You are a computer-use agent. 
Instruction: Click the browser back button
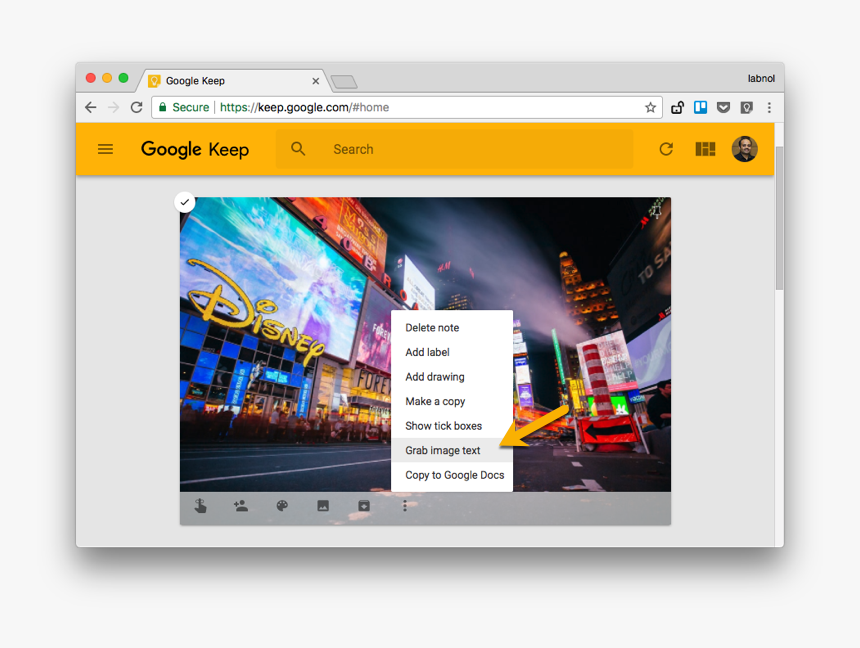point(91,107)
